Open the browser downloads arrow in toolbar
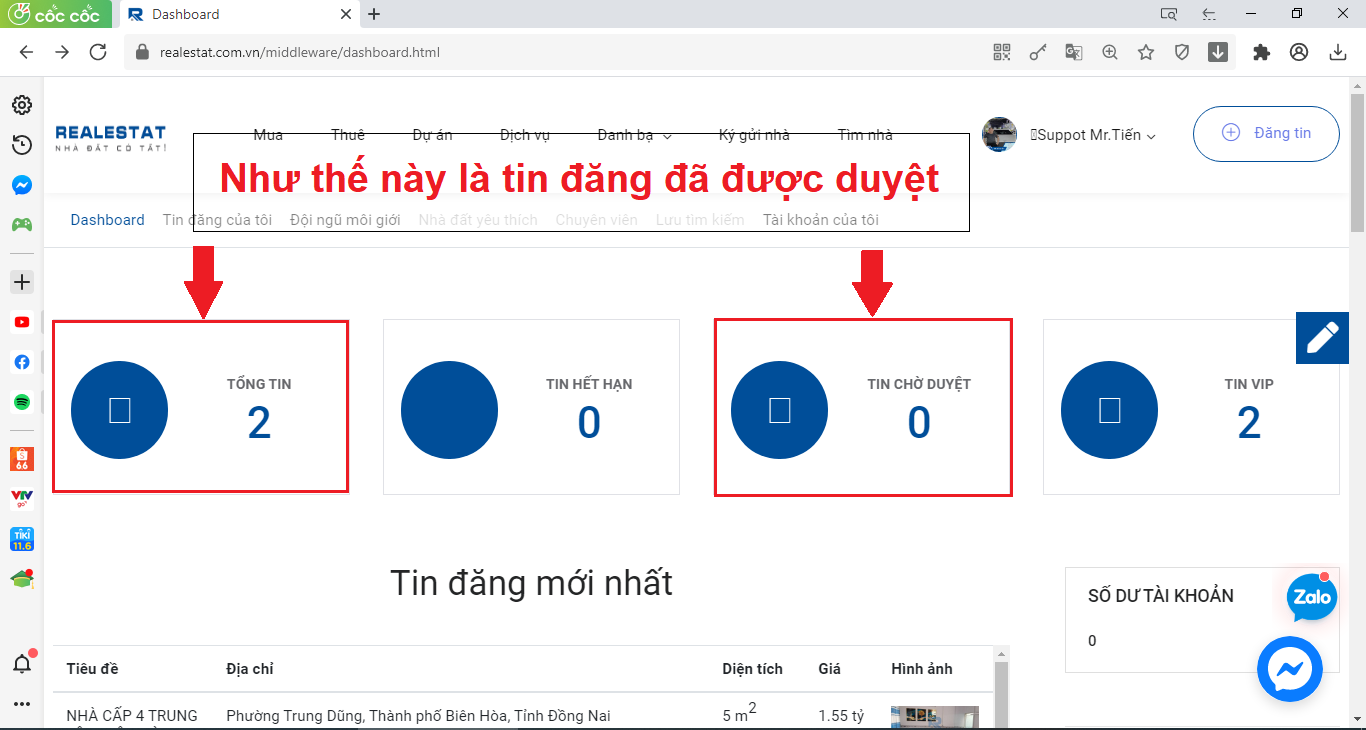 pos(1338,53)
